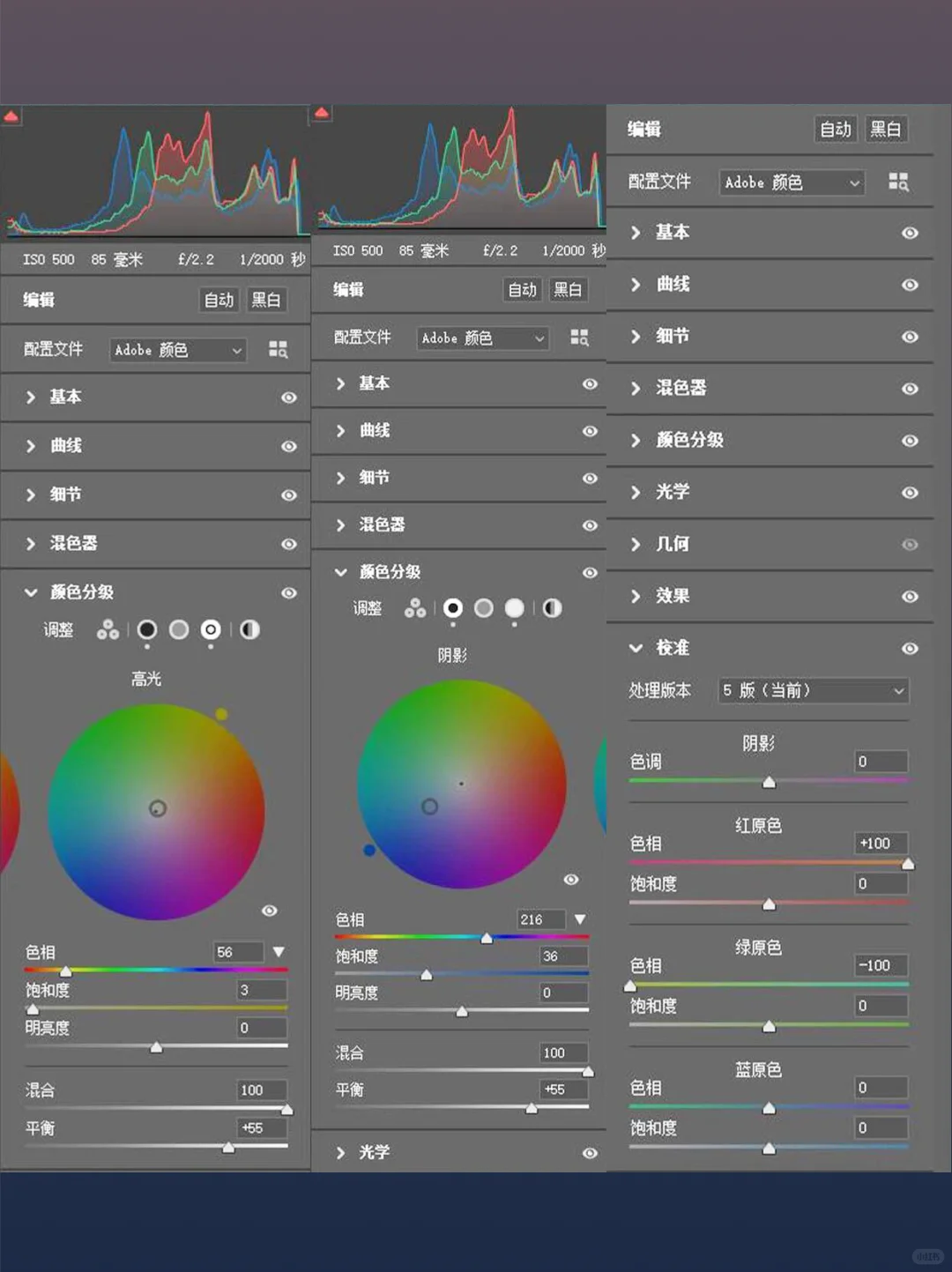Expand the 基本 section in the 高光 panel
Image resolution: width=952 pixels, height=1272 pixels.
pos(31,398)
